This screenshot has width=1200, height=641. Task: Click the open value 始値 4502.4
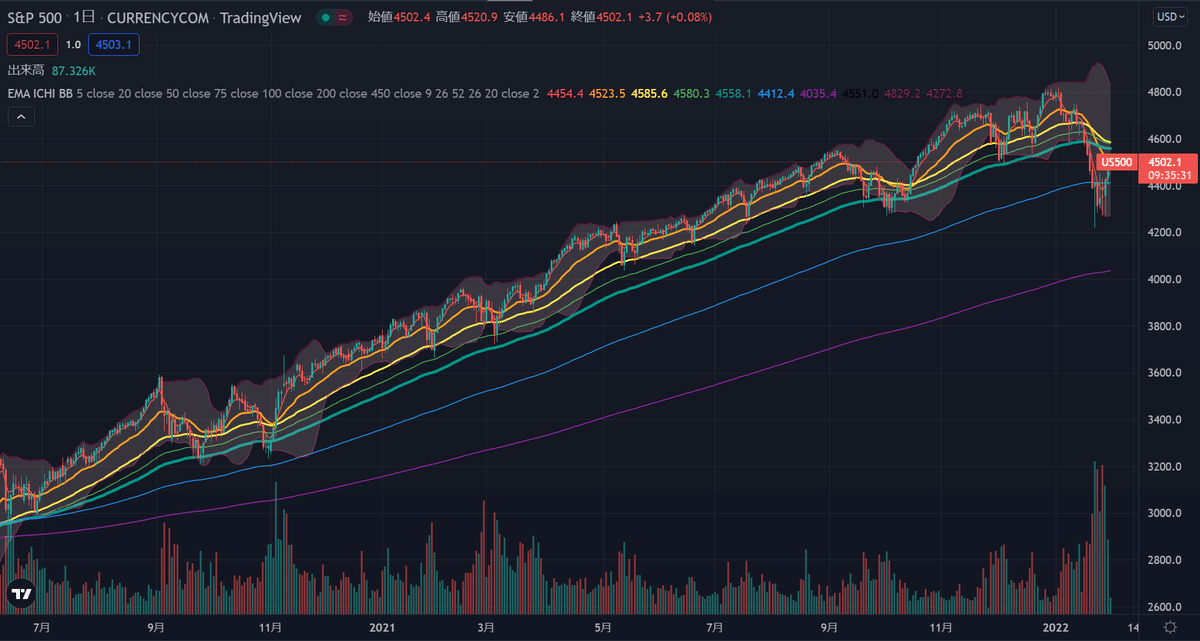[400, 17]
